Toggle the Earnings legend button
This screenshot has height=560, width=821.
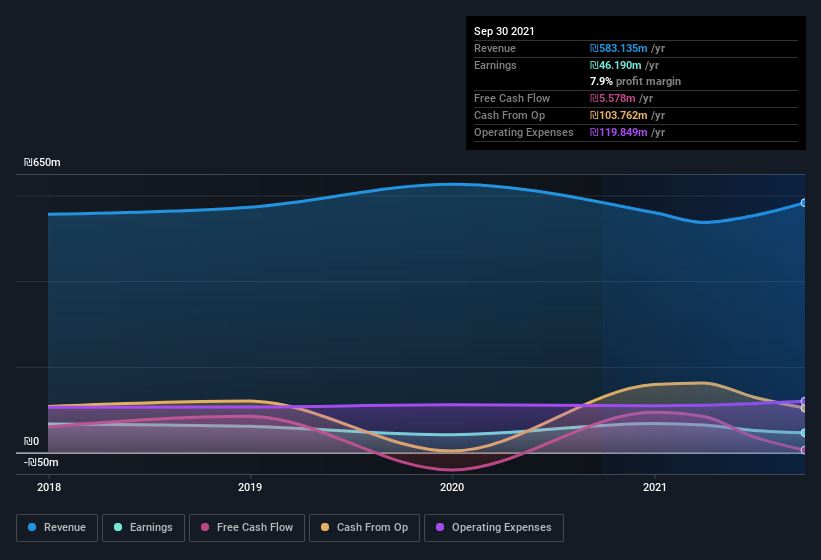pyautogui.click(x=143, y=528)
